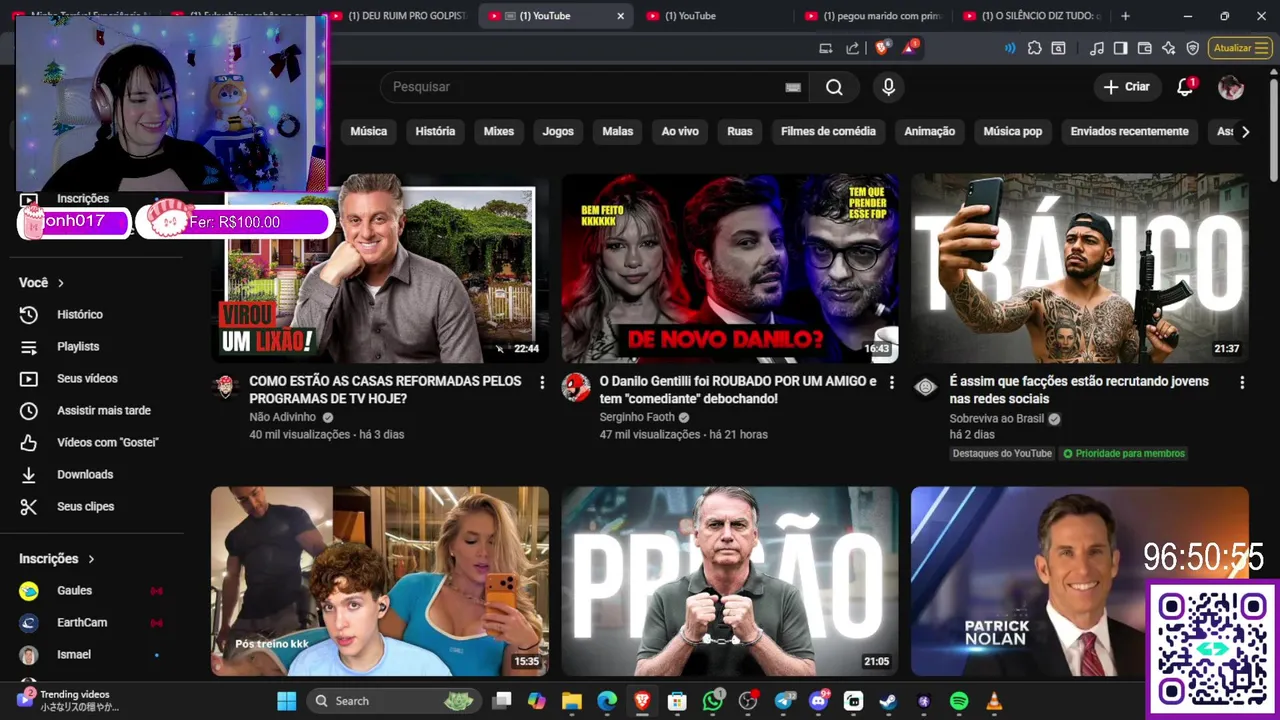1280x720 pixels.
Task: Click the Brave Shields lion icon
Action: (x=882, y=47)
